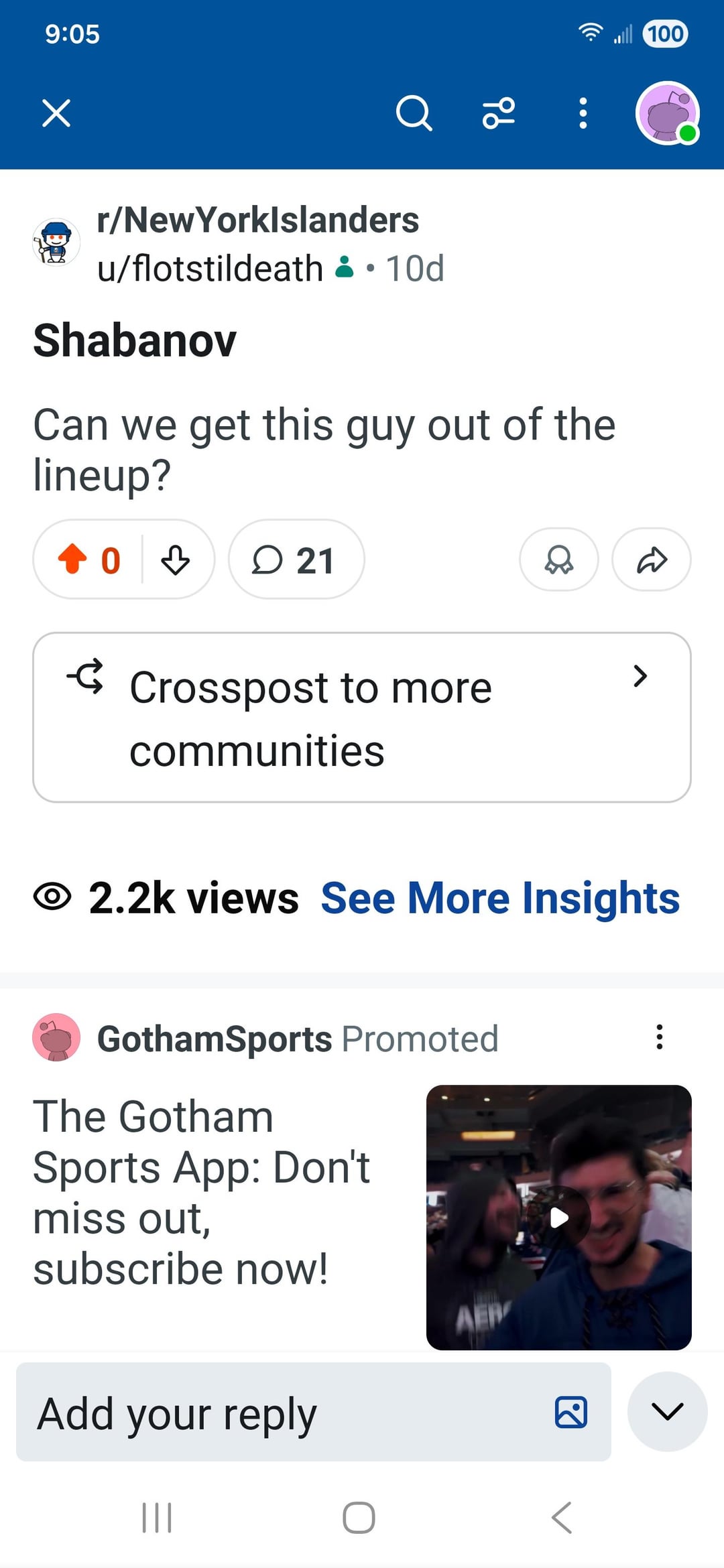Toggle upvote on the Shabanov post

pos(73,560)
